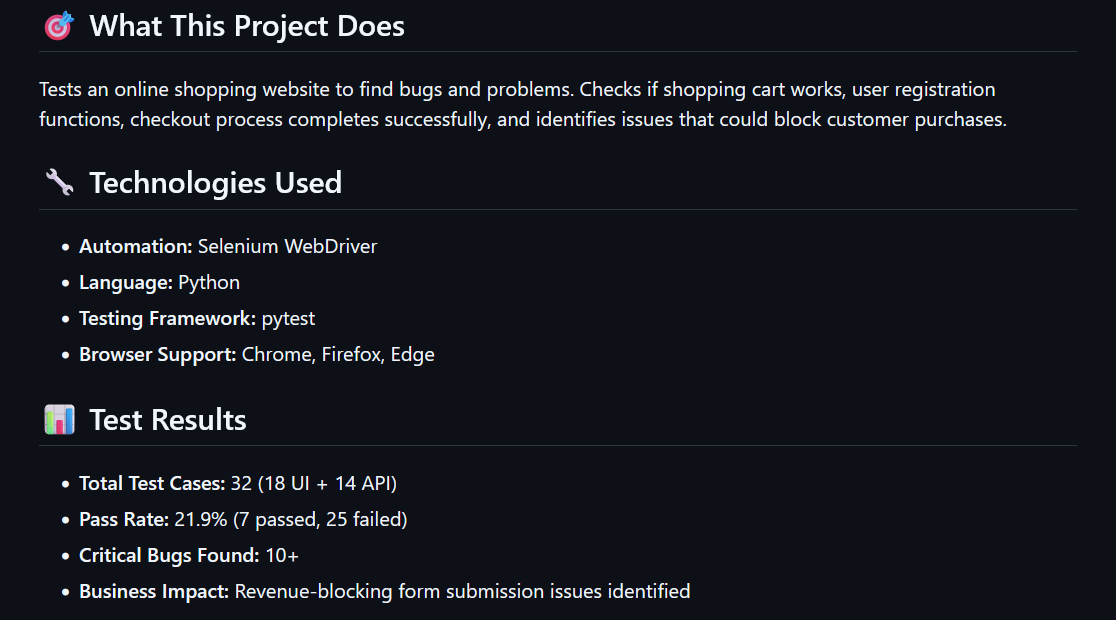This screenshot has width=1116, height=620.
Task: Click the Total Test Cases: label
Action: point(152,483)
